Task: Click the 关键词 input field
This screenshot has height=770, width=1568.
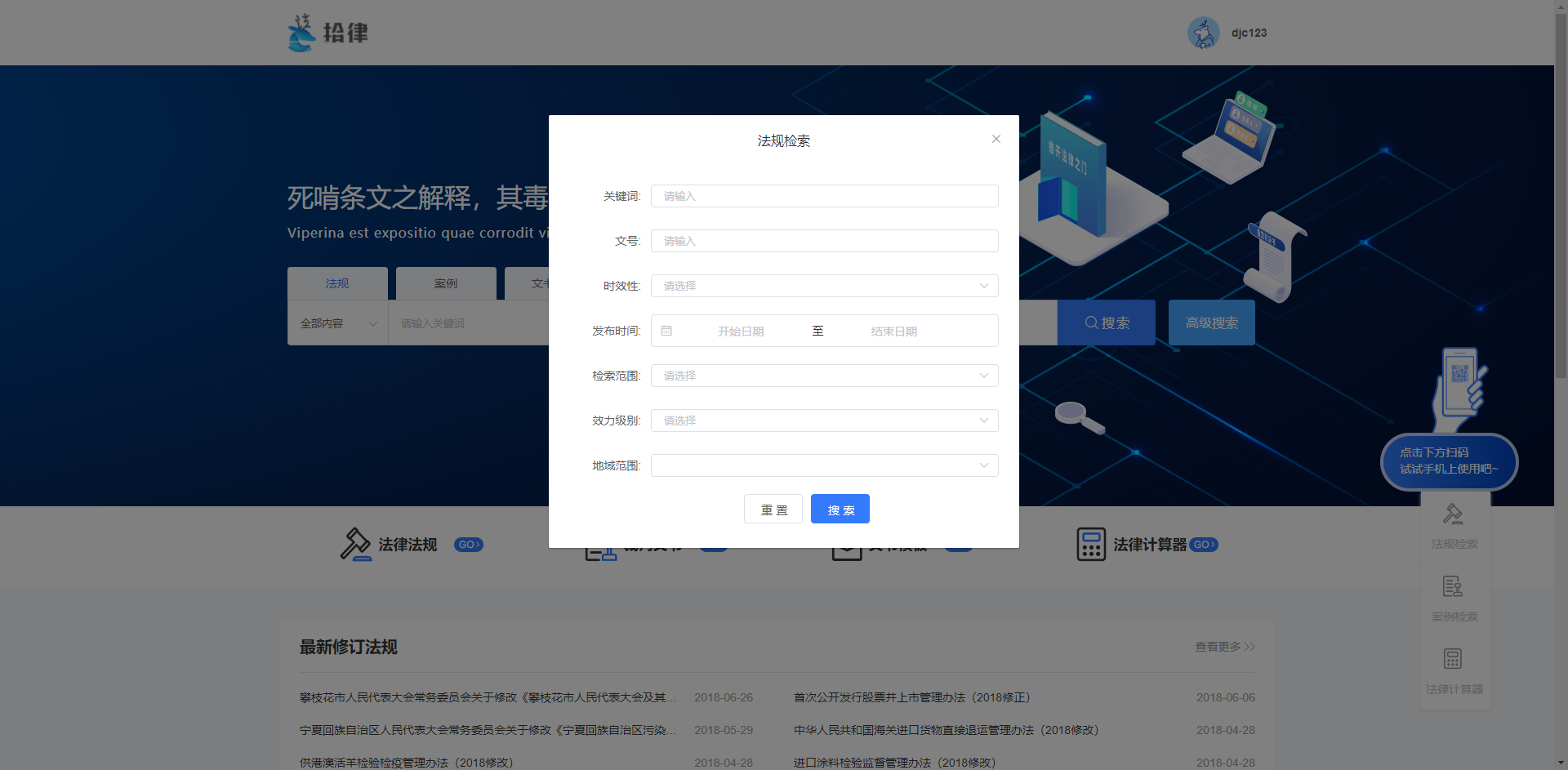Action: [824, 196]
